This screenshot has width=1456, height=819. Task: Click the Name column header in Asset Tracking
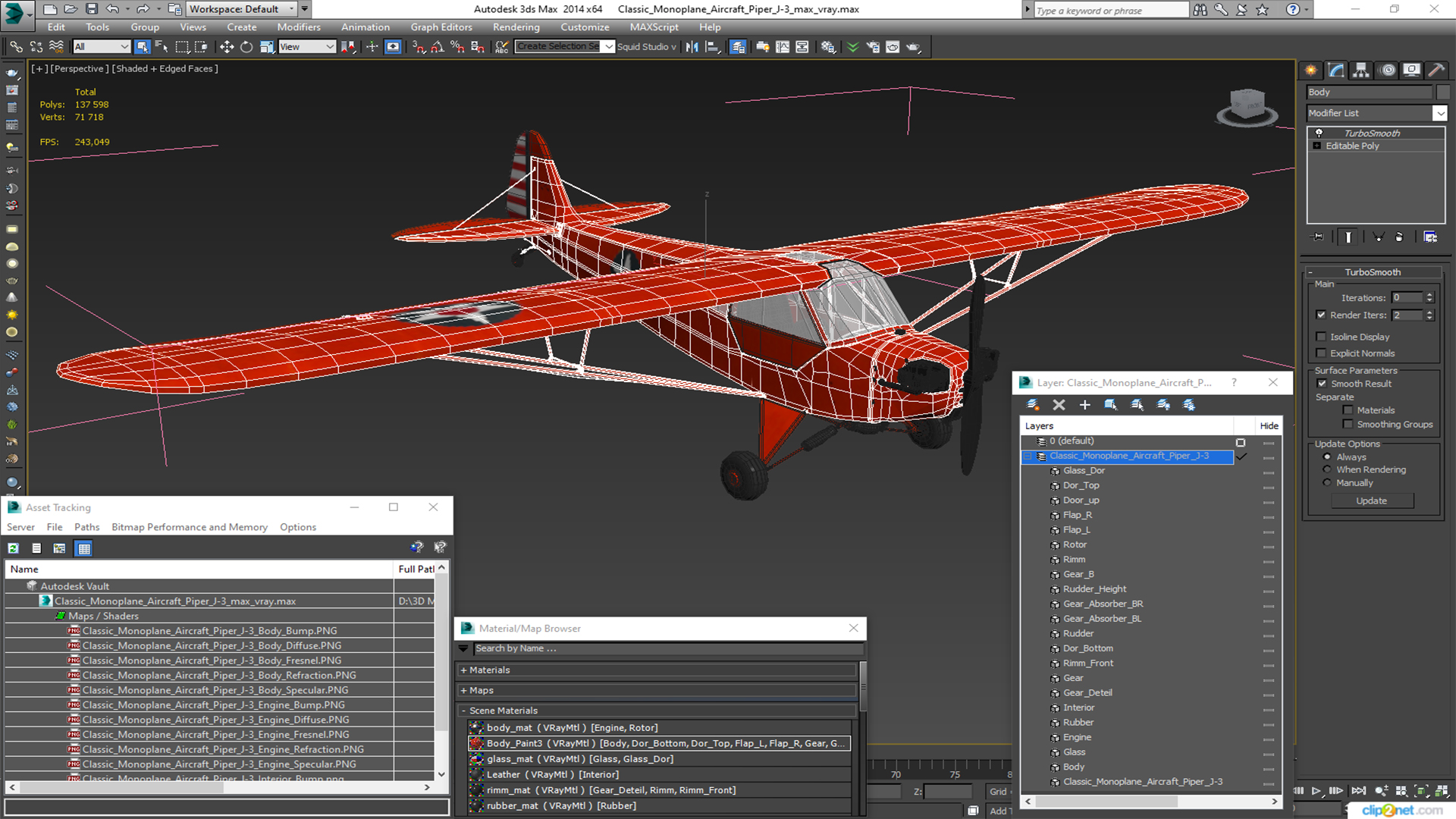coord(199,570)
